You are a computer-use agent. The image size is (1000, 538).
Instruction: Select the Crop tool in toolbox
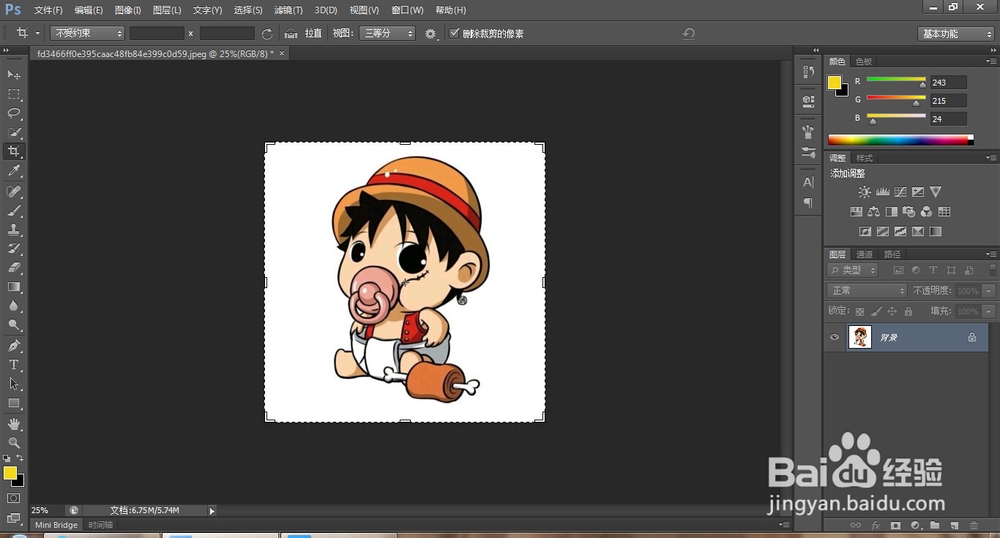(x=13, y=152)
